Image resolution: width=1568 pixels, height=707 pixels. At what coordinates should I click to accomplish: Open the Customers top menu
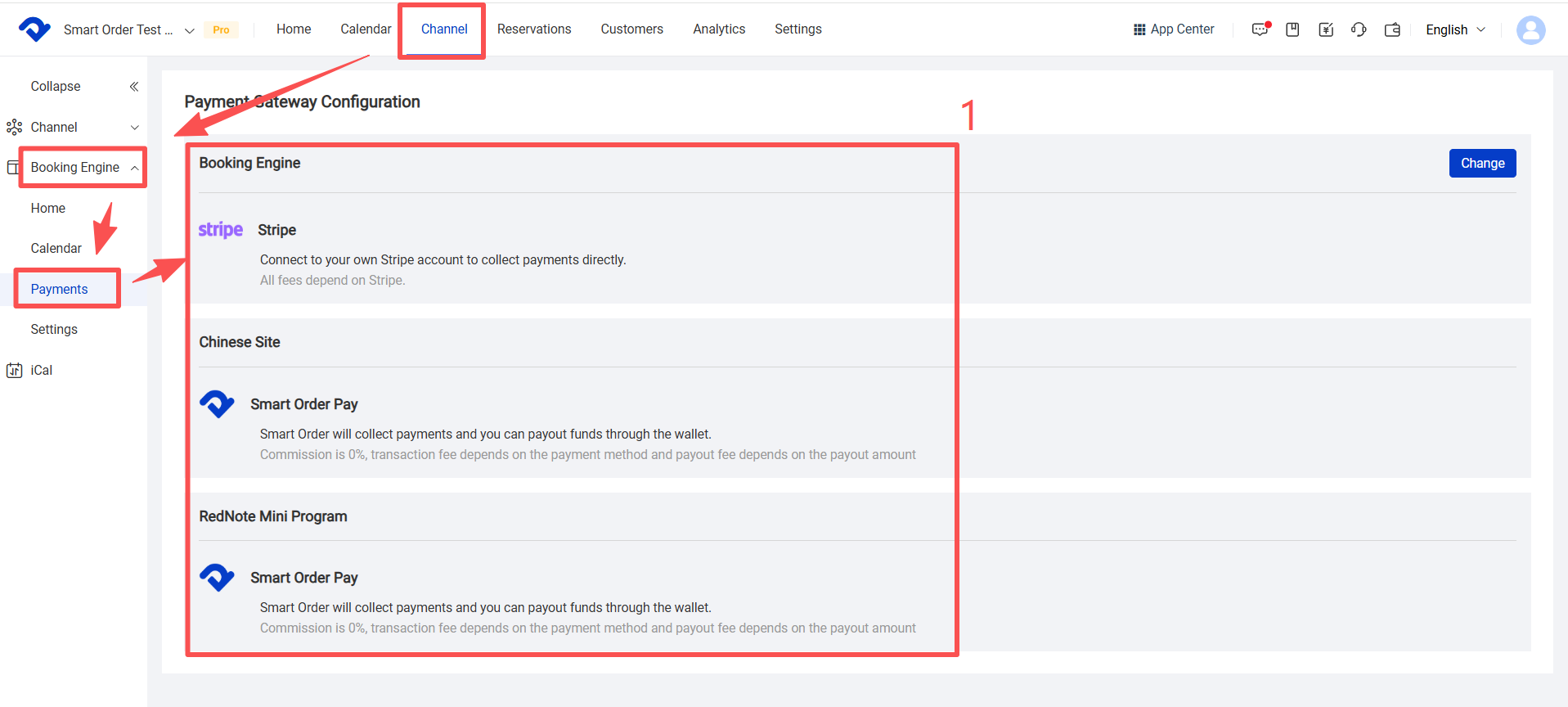click(631, 29)
